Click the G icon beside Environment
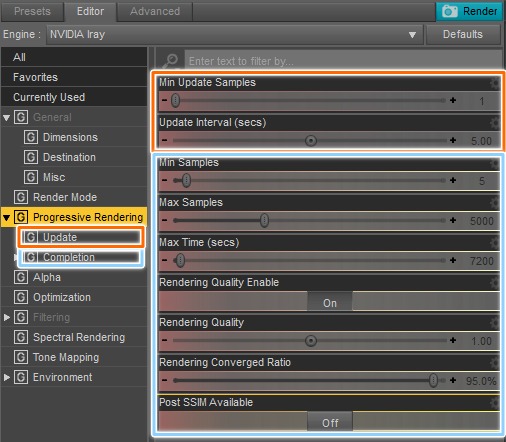Screen dimensions: 506x442 (x=21, y=377)
